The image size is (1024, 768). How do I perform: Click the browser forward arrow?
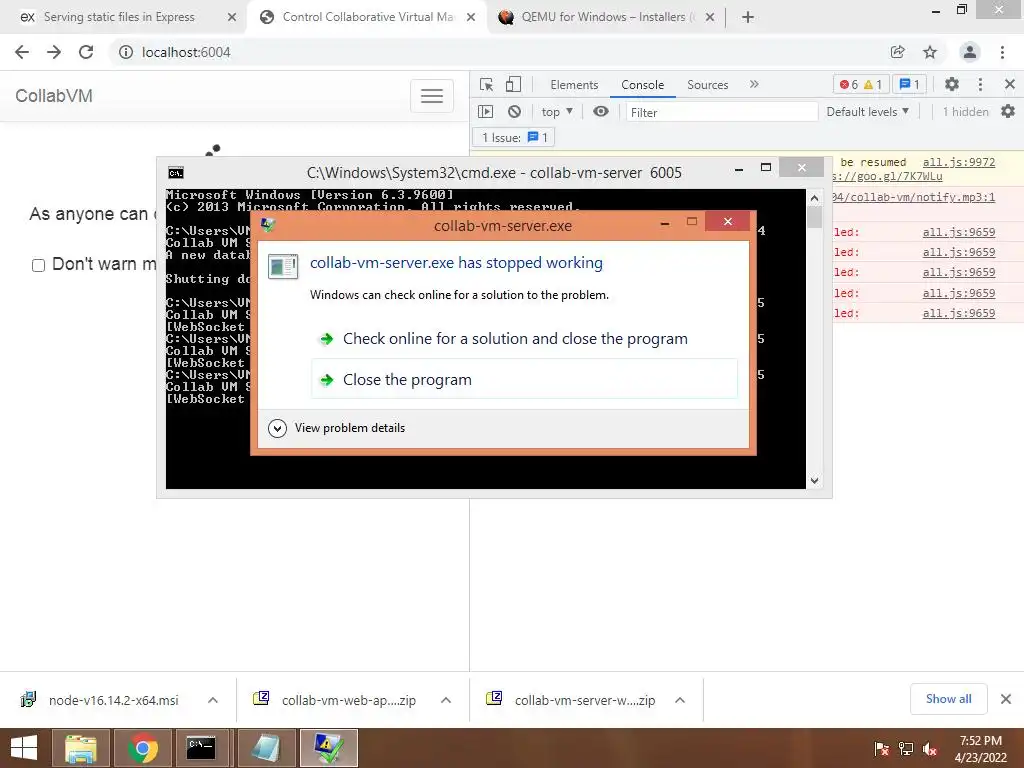(54, 52)
